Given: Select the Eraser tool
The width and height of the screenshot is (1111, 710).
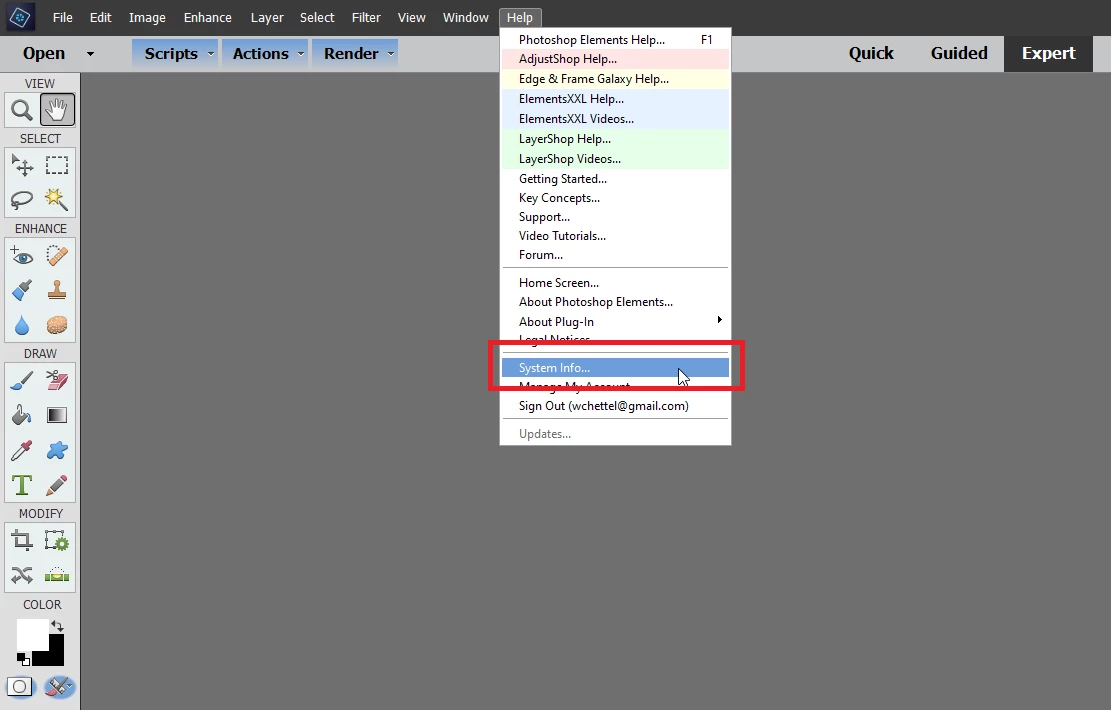Looking at the screenshot, I should [57, 381].
